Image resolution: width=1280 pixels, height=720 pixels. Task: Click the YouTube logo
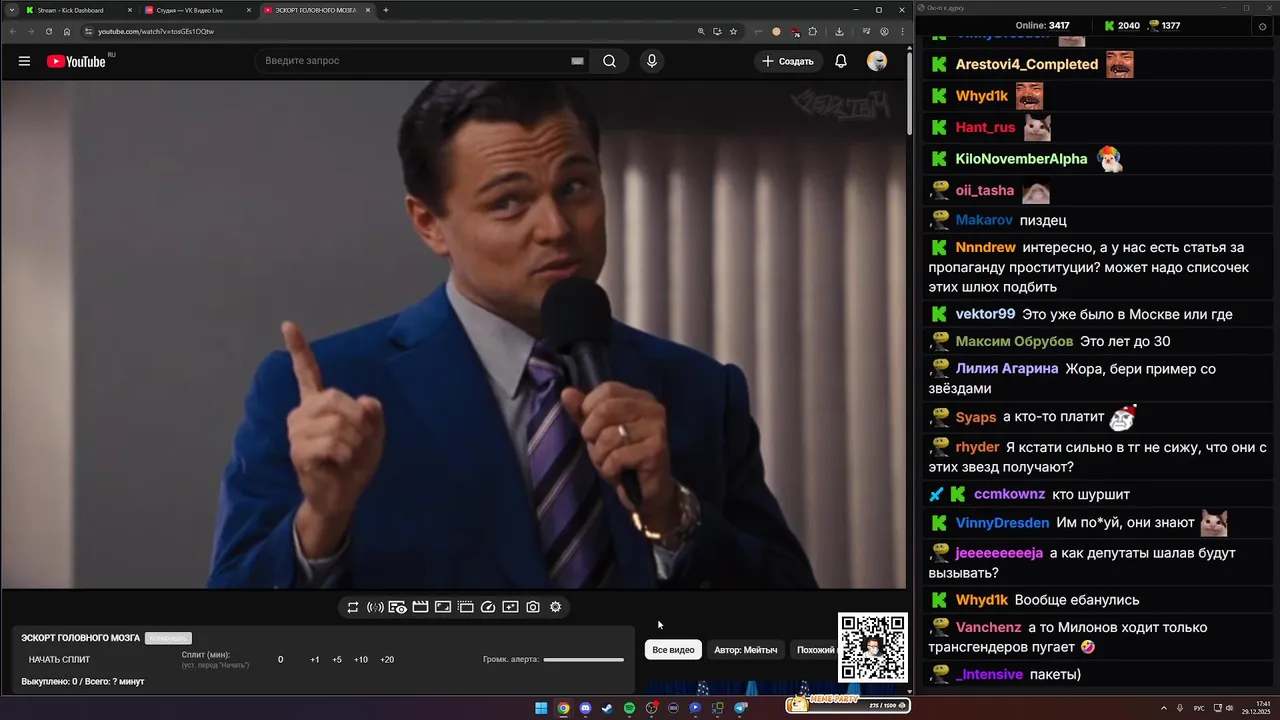point(76,61)
